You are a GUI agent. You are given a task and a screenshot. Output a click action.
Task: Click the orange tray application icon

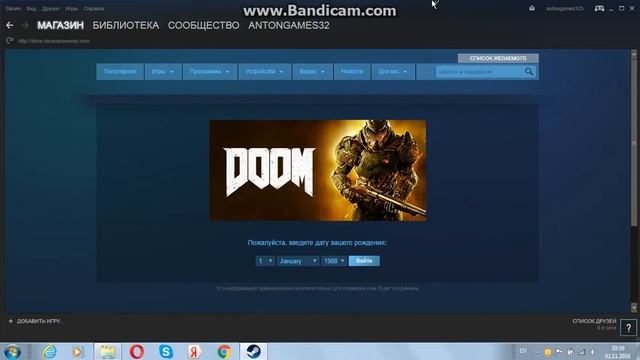coord(548,352)
